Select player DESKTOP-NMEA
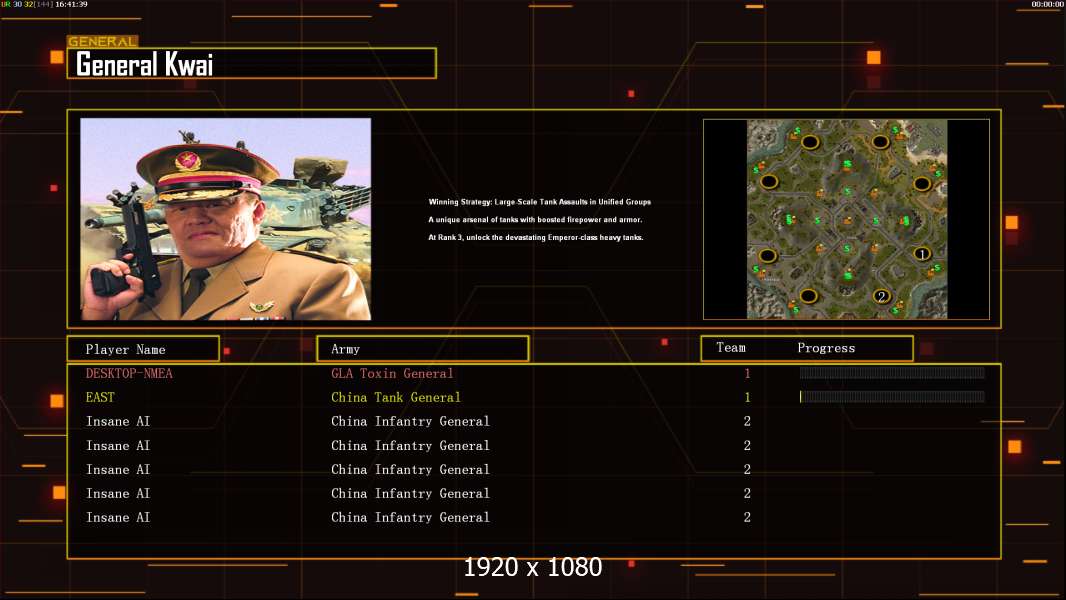This screenshot has width=1066, height=600. tap(129, 373)
